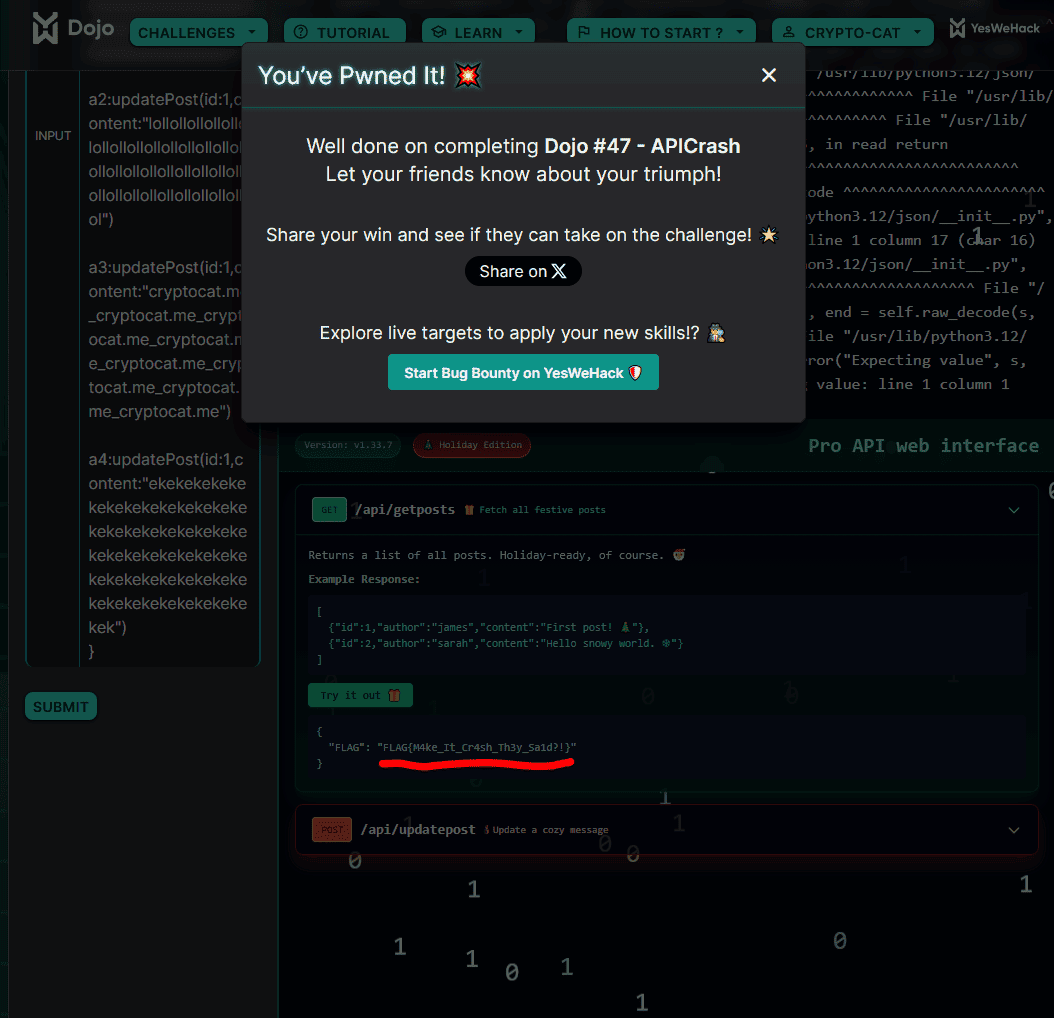Select TUTORIAL from the navigation bar
1054x1018 pixels.
[344, 31]
